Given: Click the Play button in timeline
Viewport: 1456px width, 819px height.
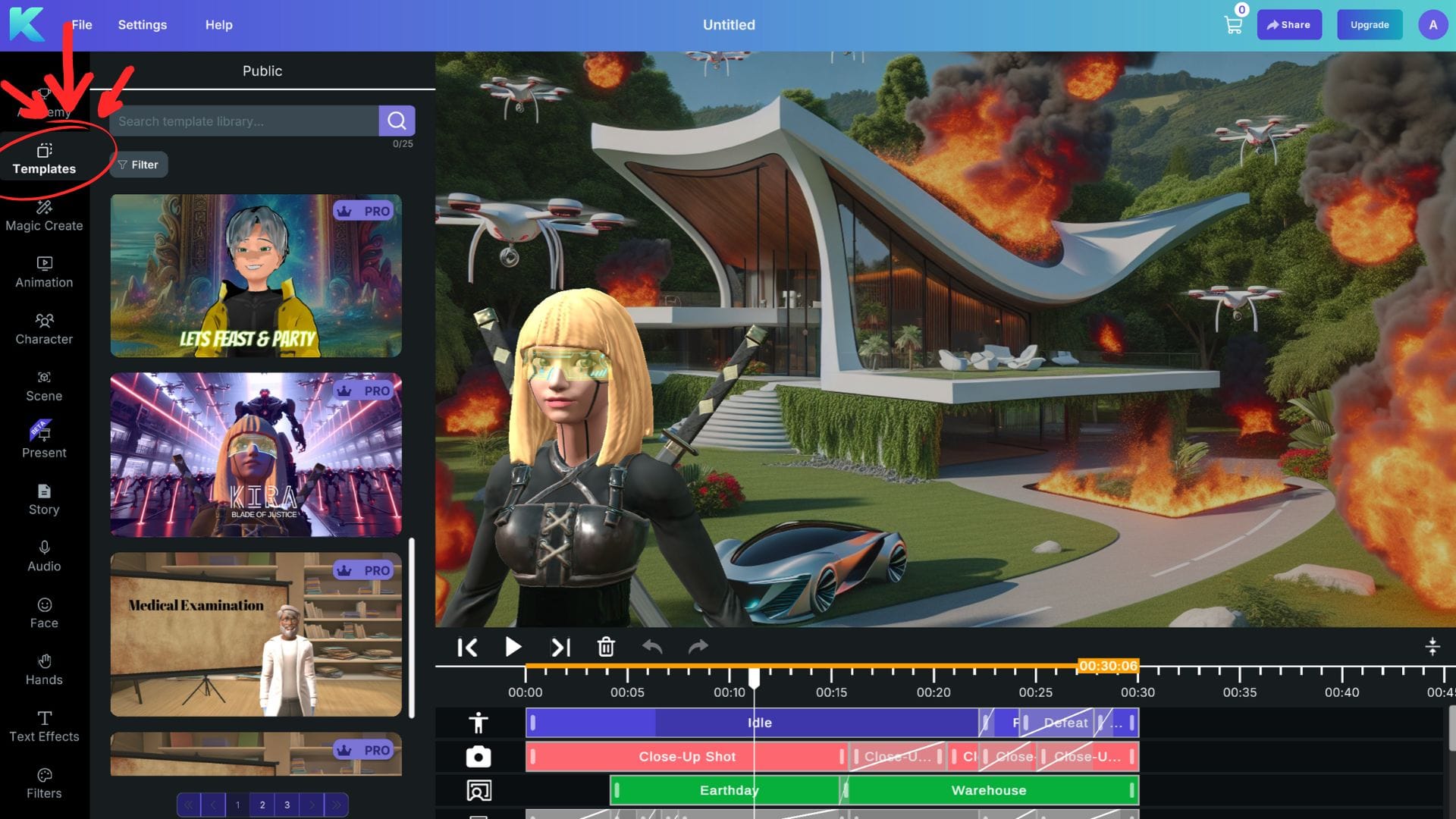Looking at the screenshot, I should [x=513, y=648].
